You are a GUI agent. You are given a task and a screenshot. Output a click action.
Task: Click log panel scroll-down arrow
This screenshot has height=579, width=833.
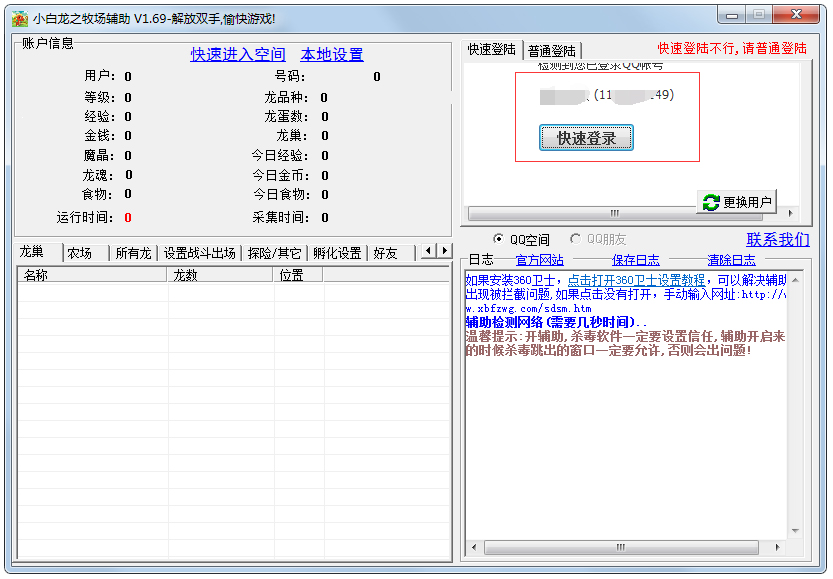pos(795,531)
